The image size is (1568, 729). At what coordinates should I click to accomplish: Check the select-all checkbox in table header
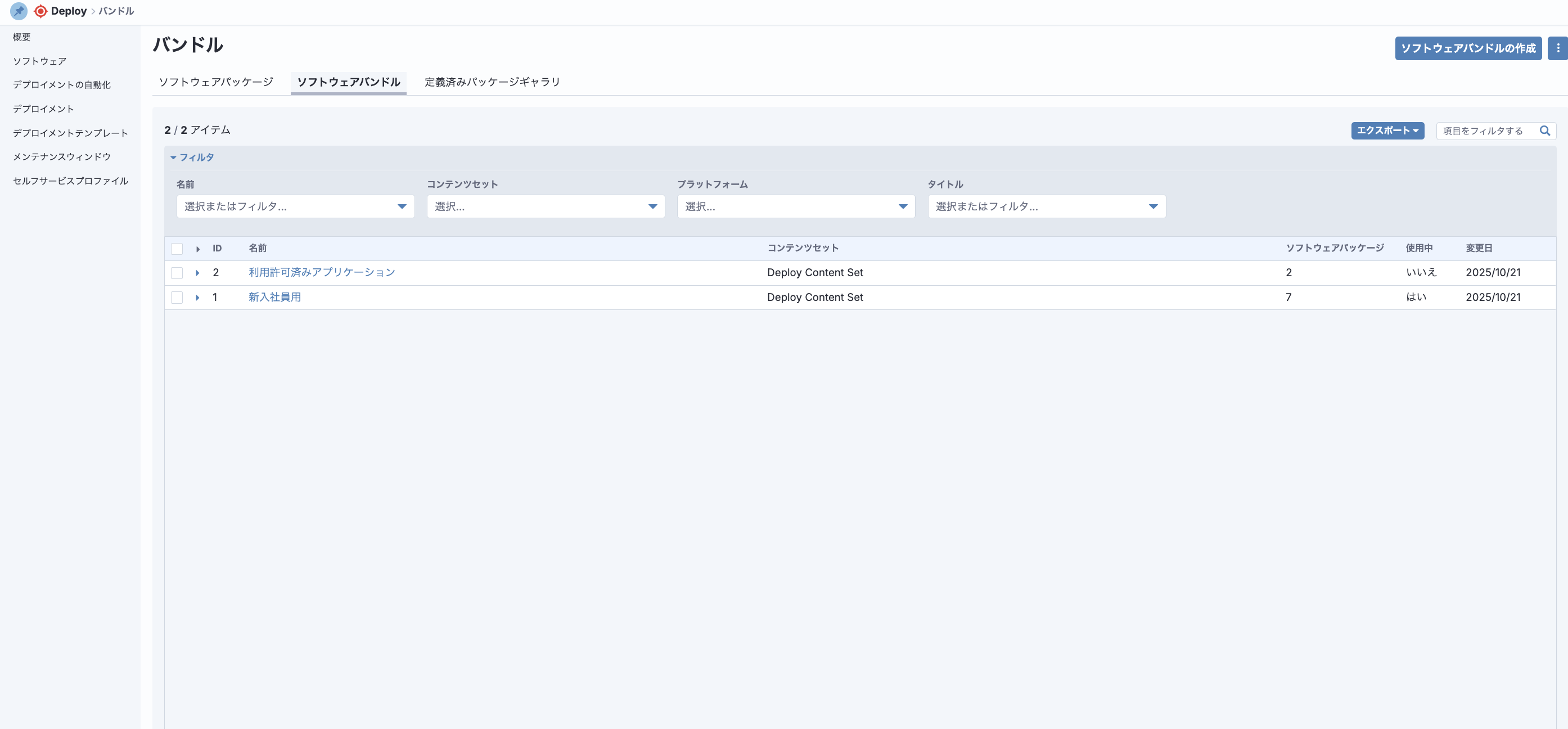coord(177,249)
